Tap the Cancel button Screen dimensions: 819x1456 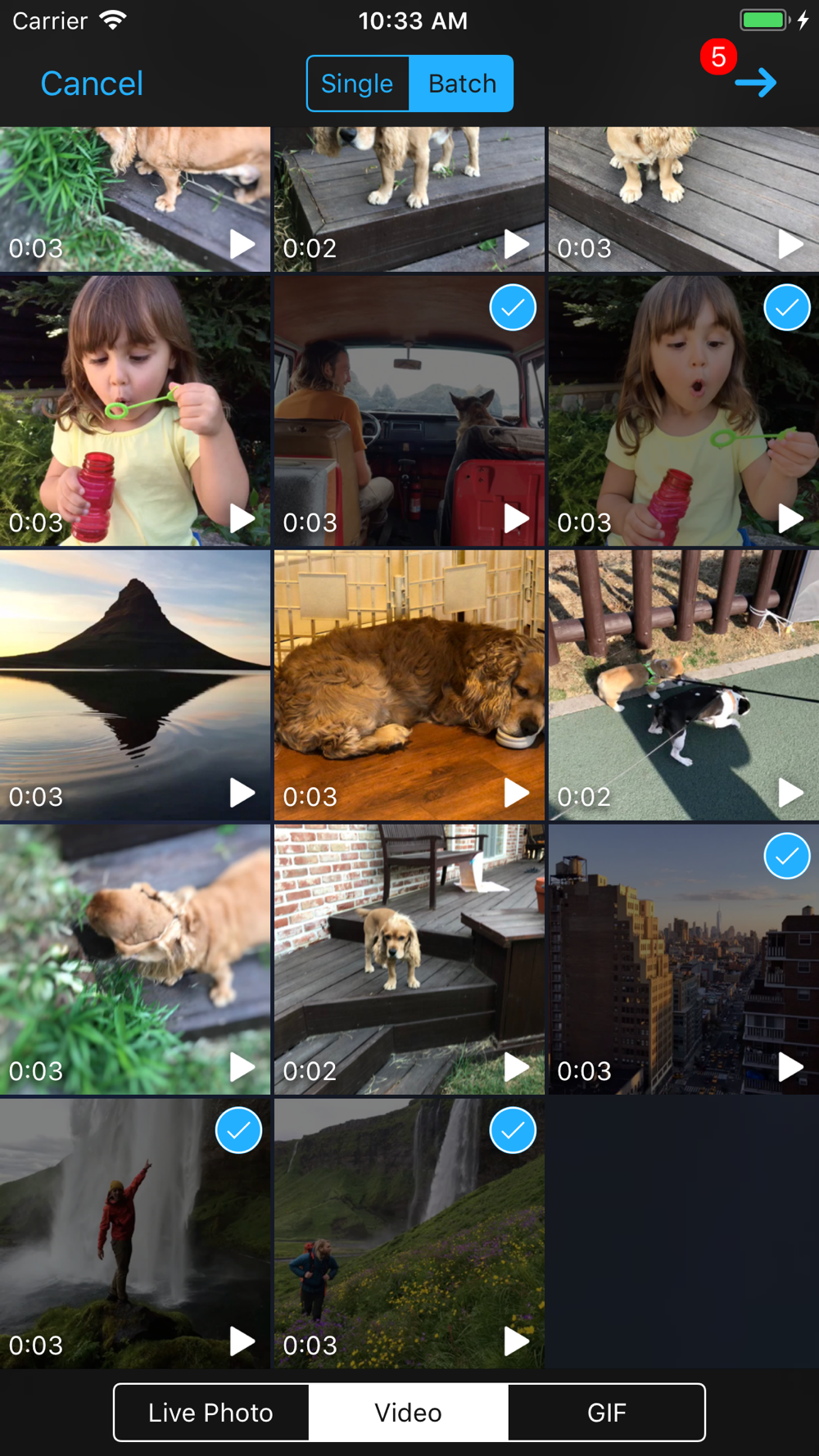point(92,84)
